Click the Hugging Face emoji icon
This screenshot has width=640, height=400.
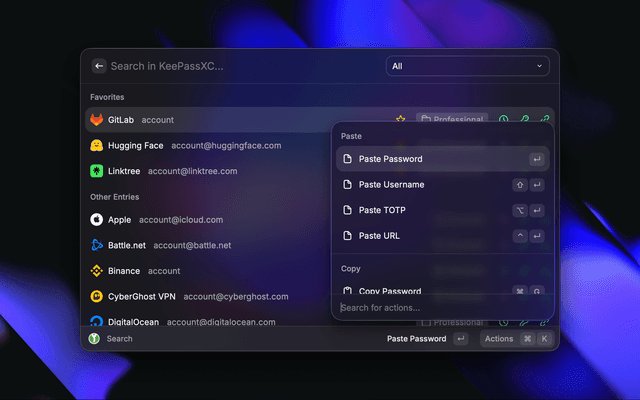pos(97,145)
